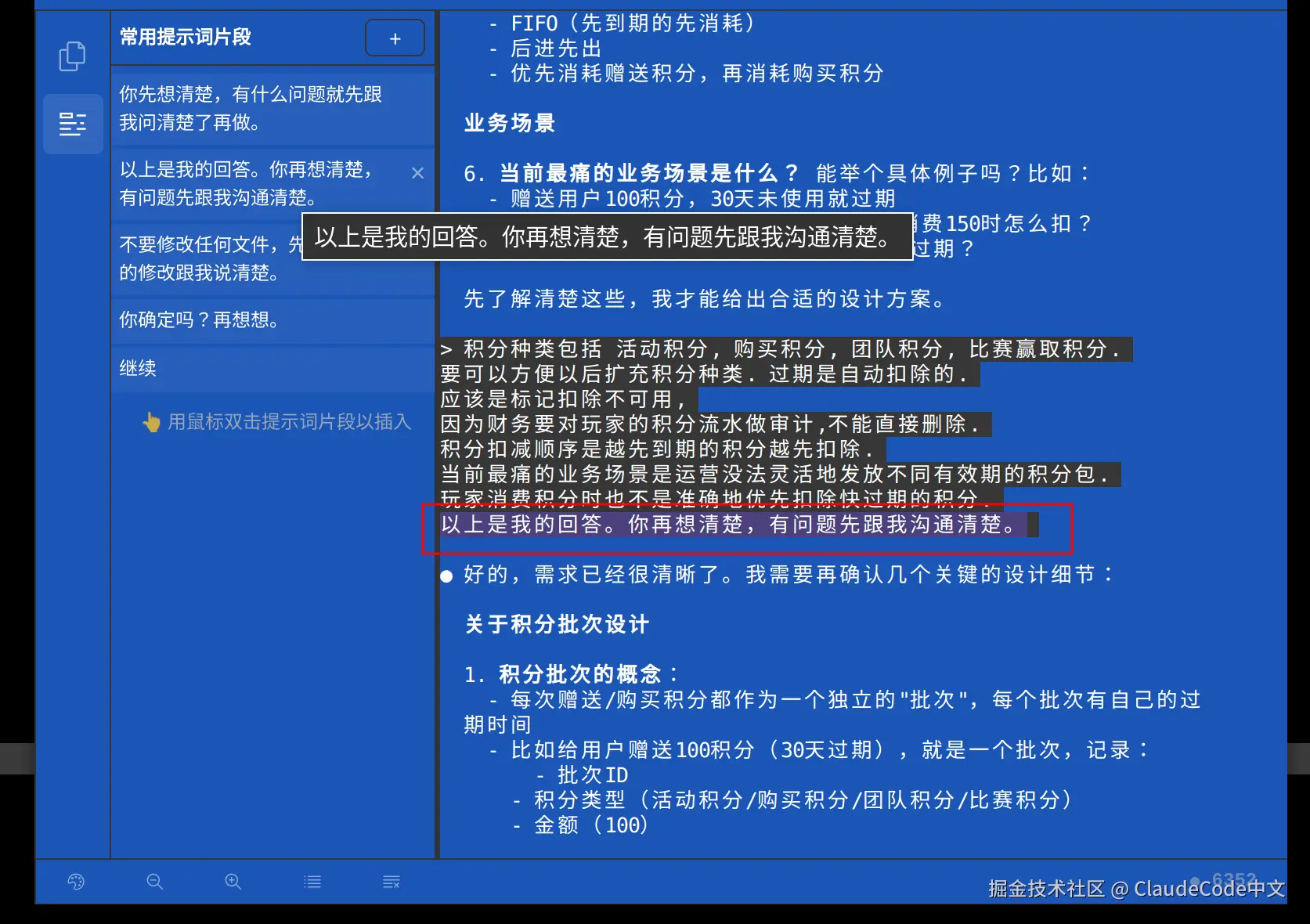The width and height of the screenshot is (1310, 924).
Task: Select the snippet '你先想清楚，有什么问题就先跟我问清楚了再做。'
Action: click(251, 109)
